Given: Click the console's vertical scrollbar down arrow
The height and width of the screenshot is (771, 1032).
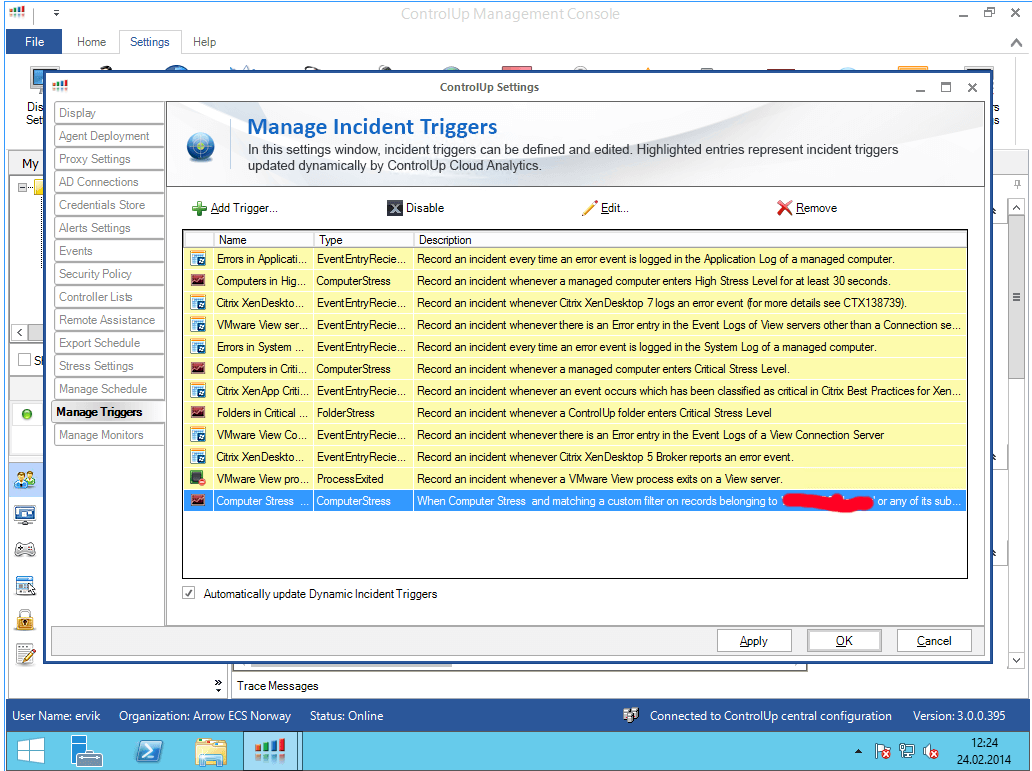Looking at the screenshot, I should point(1016,660).
